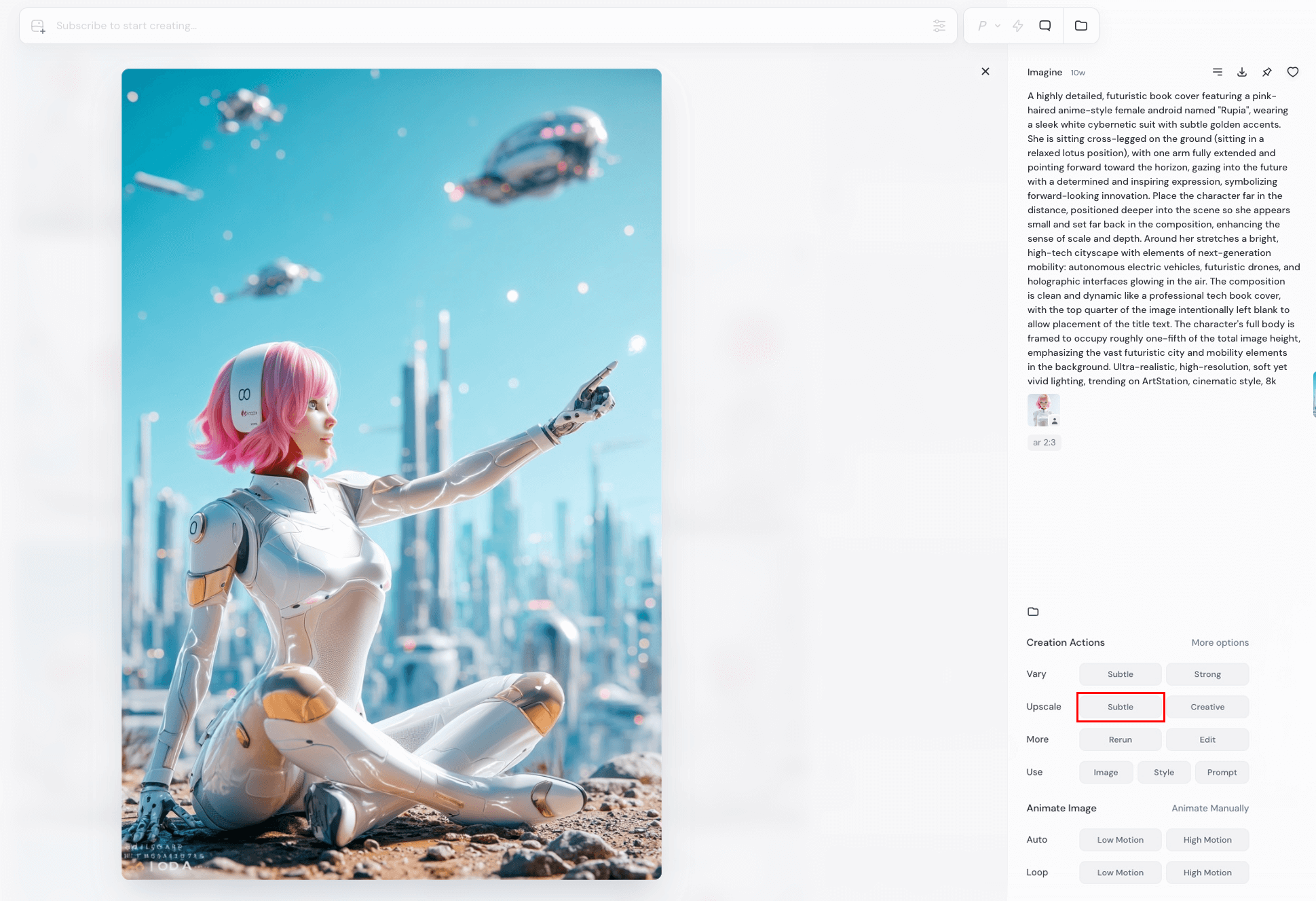Choose Vary Strong
Screen dimensions: 1316x901
point(1207,674)
